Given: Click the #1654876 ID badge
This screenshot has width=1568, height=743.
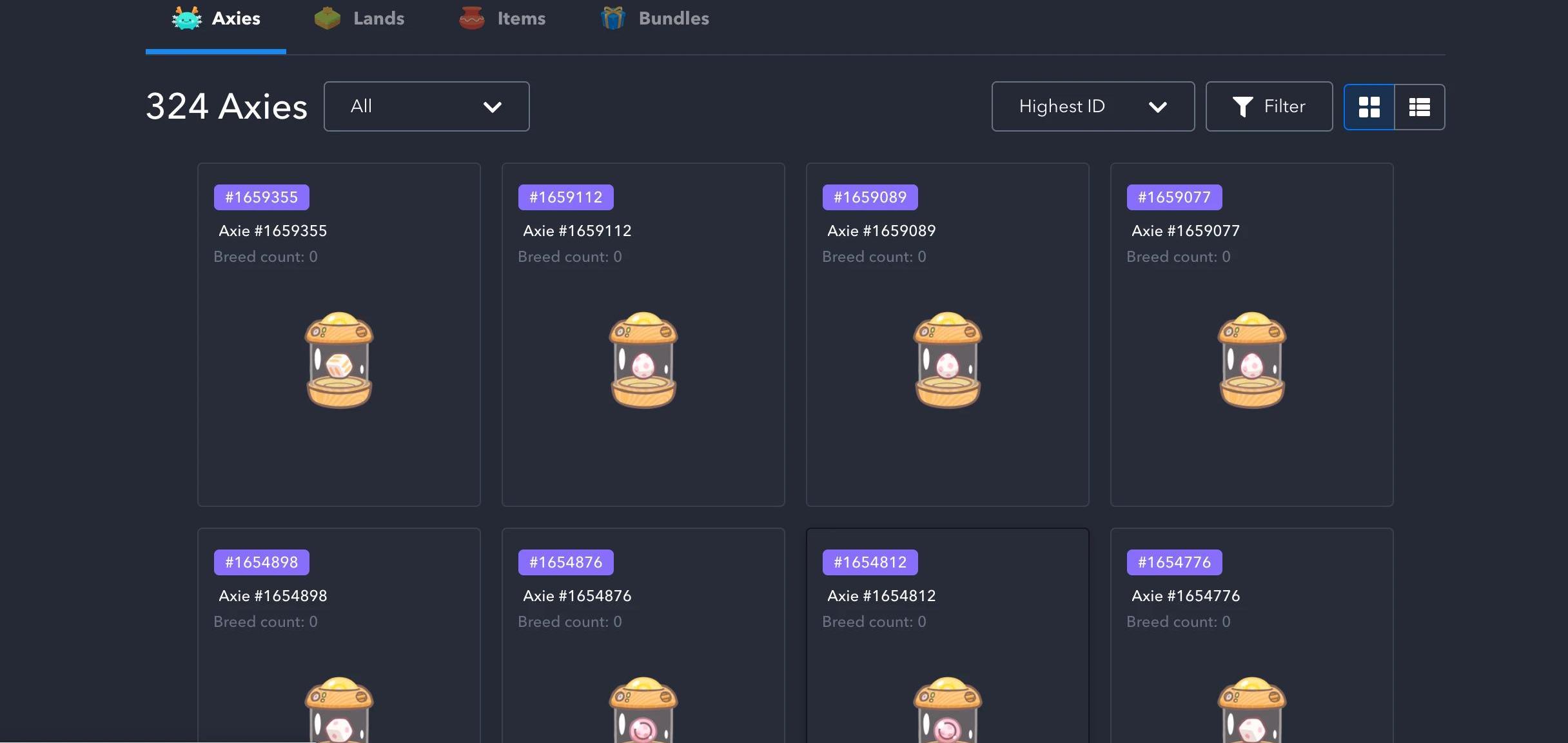Looking at the screenshot, I should coord(566,562).
